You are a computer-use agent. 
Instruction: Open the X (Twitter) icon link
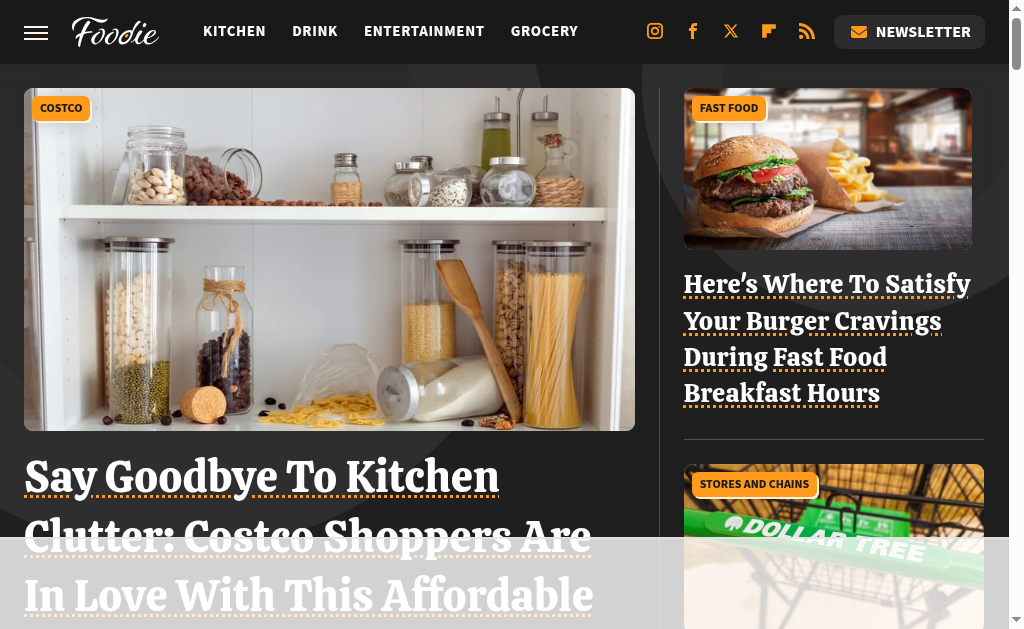pos(731,31)
